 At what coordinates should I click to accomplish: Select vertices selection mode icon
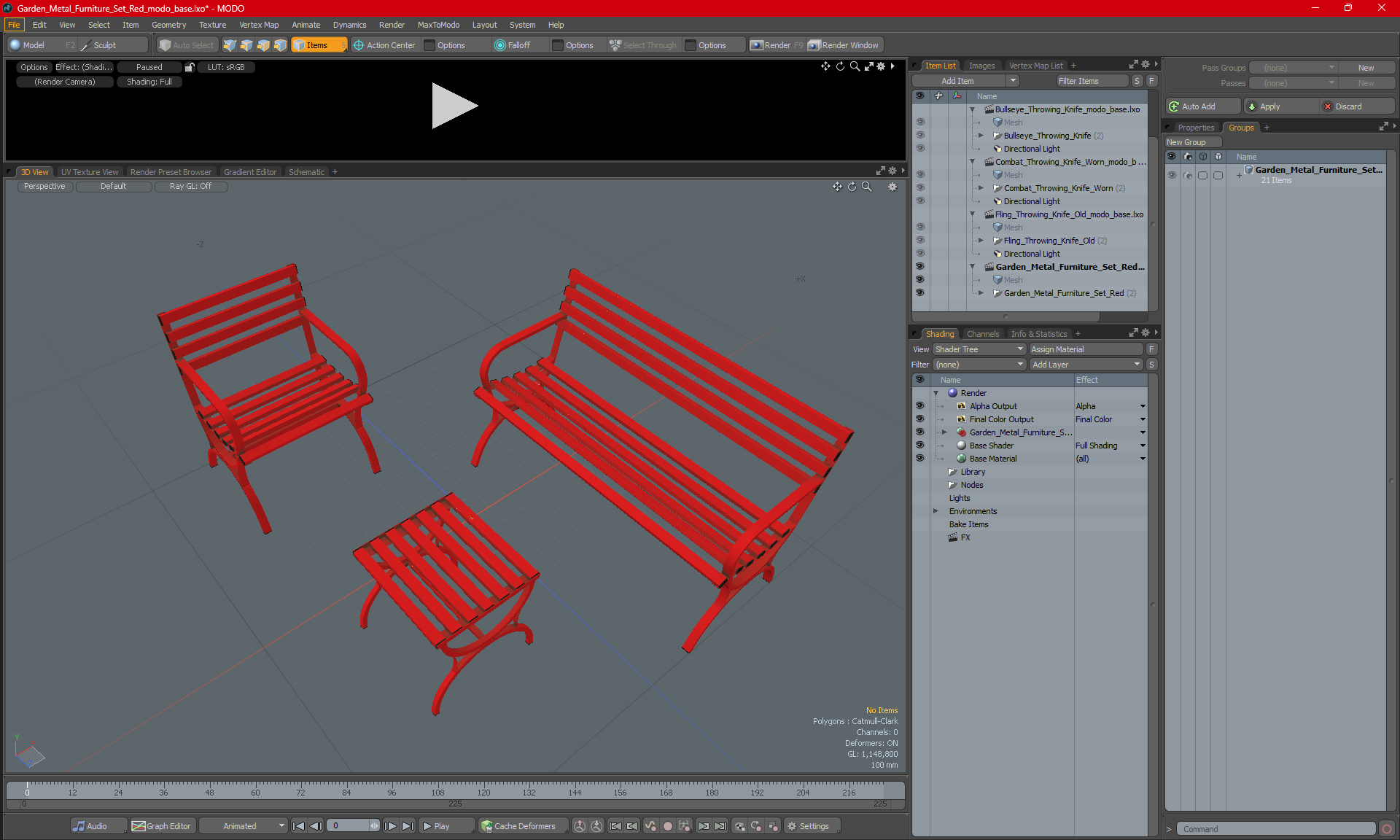tap(230, 45)
